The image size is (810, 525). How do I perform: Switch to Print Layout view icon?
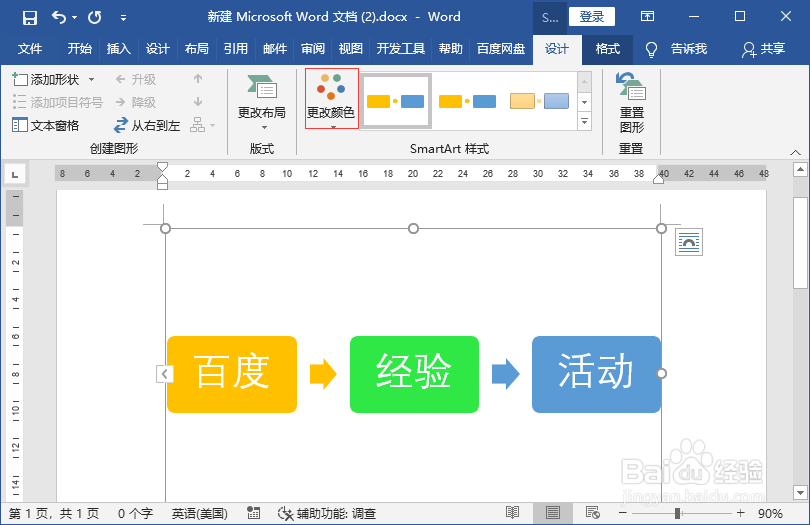click(553, 513)
